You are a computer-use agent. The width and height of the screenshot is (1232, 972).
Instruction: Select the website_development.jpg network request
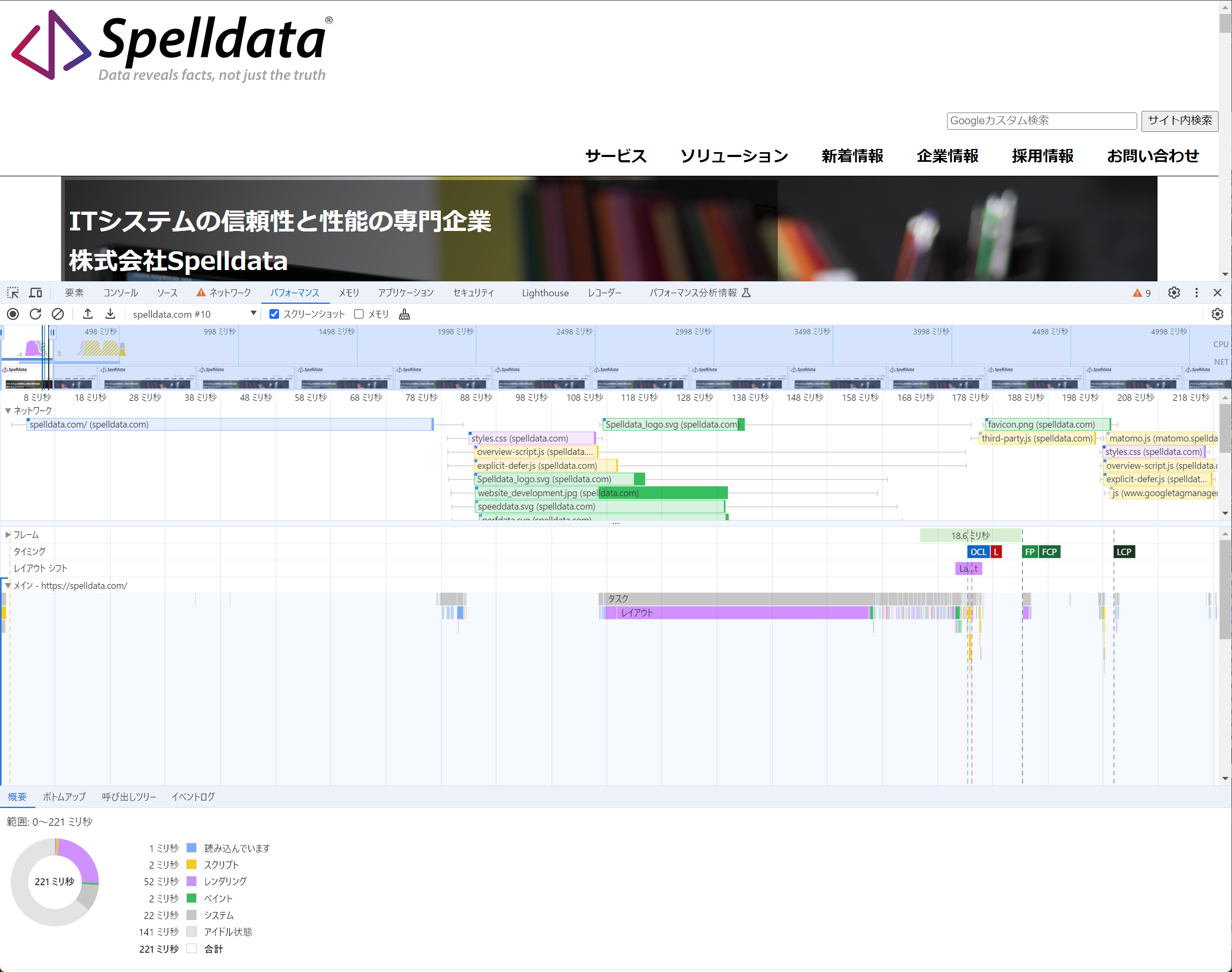coord(601,493)
